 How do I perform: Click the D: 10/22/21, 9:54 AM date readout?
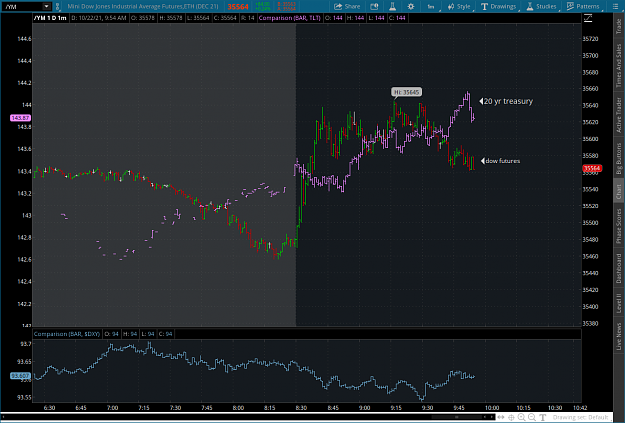click(x=99, y=18)
